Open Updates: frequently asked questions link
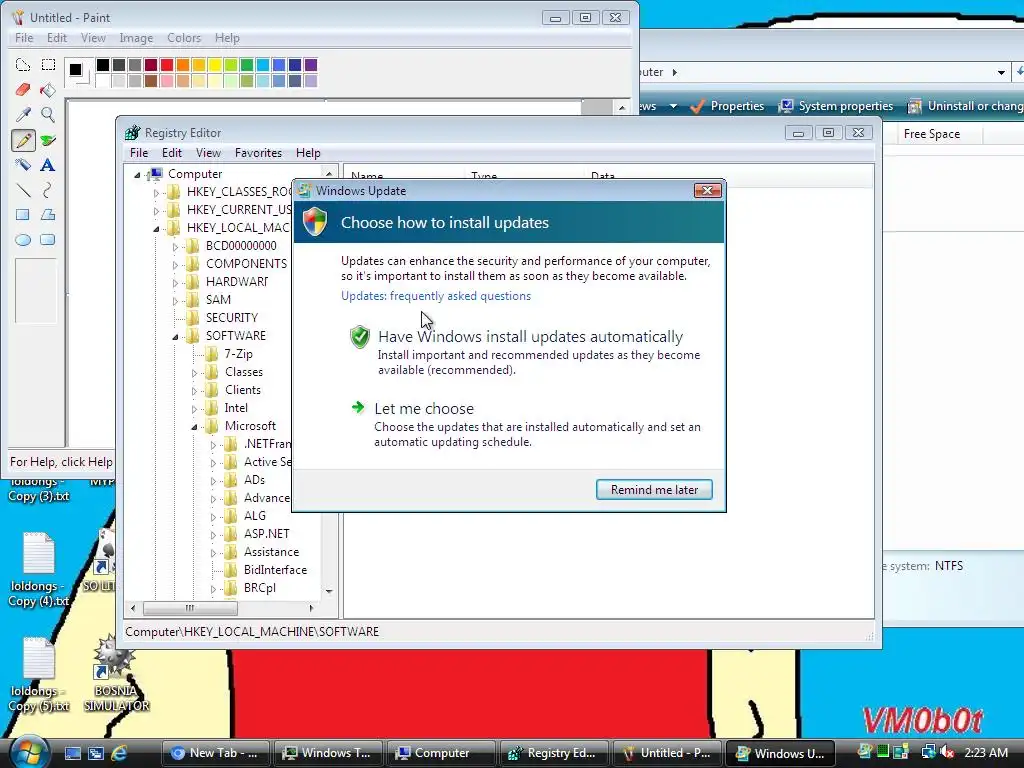1024x768 pixels. (x=436, y=296)
